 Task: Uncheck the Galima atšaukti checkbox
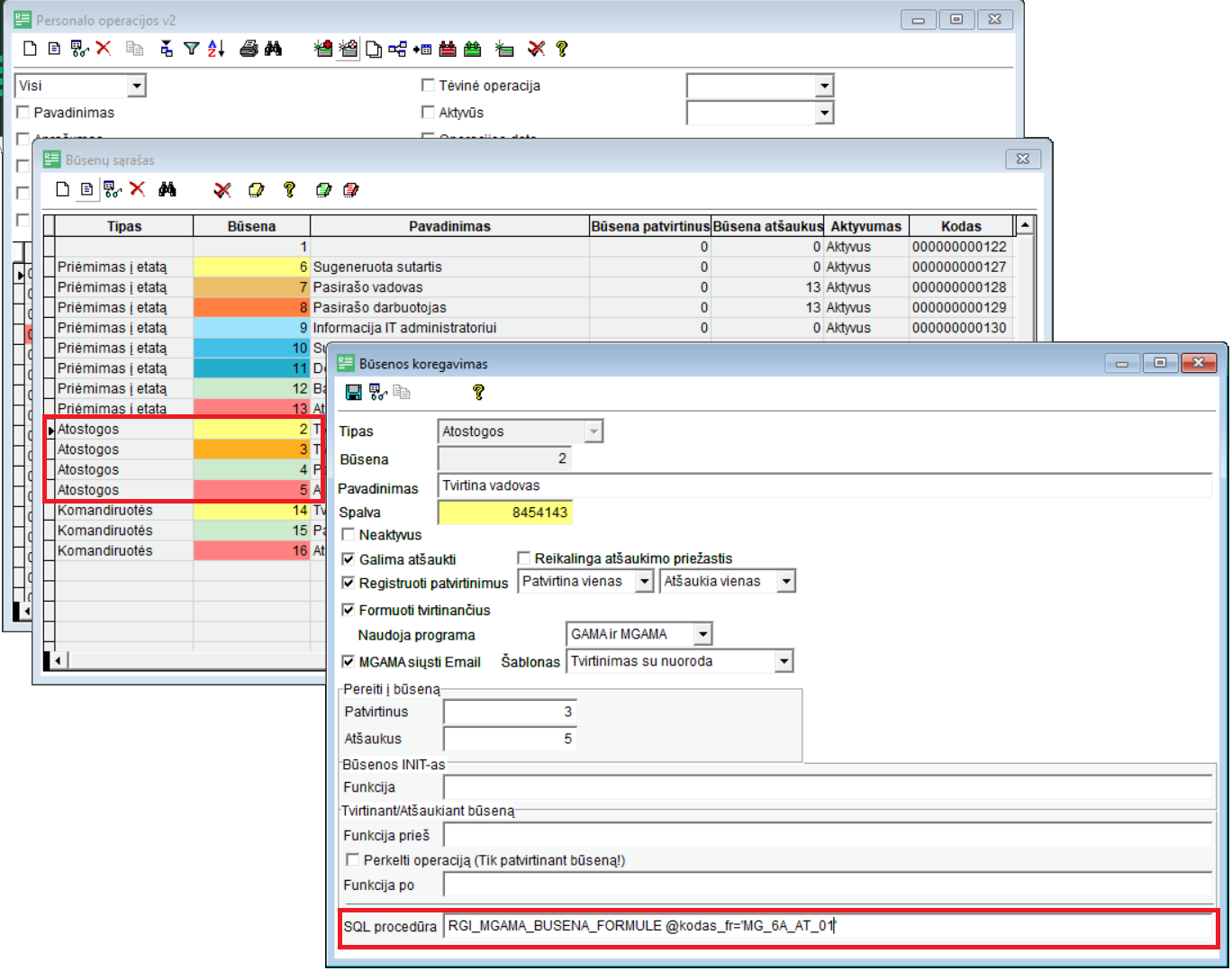click(349, 559)
